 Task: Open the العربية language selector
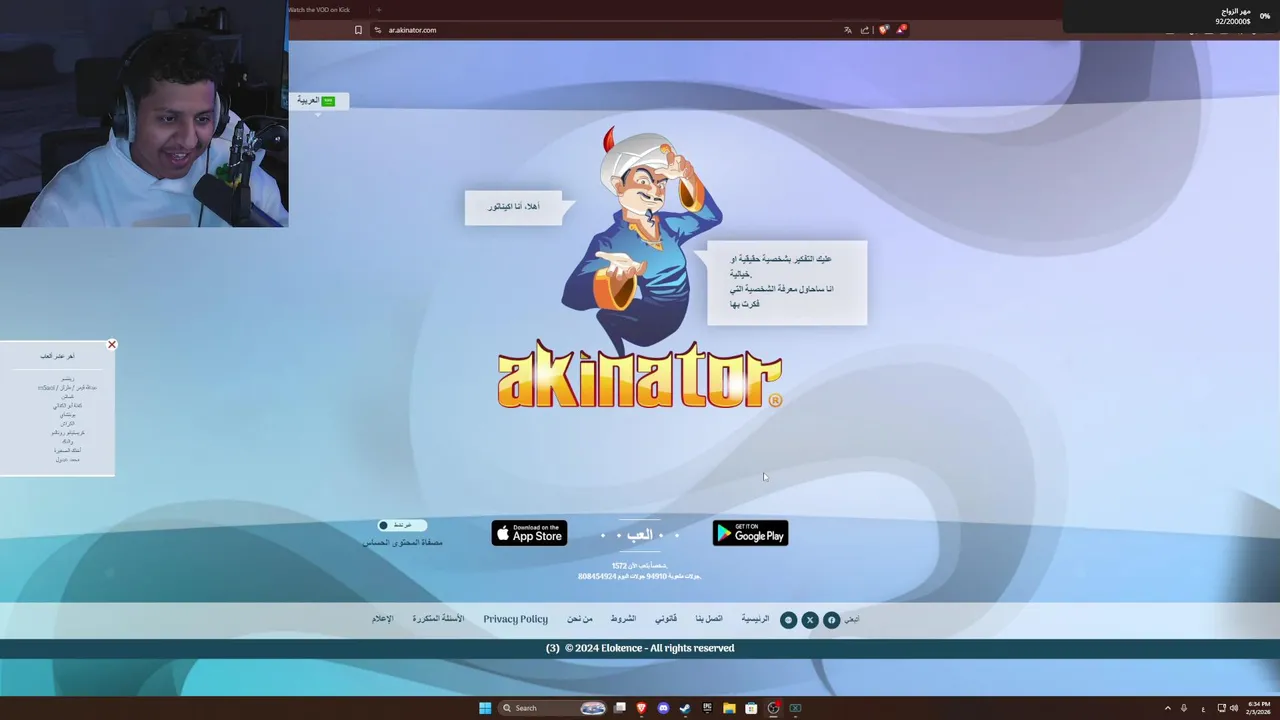coord(317,101)
